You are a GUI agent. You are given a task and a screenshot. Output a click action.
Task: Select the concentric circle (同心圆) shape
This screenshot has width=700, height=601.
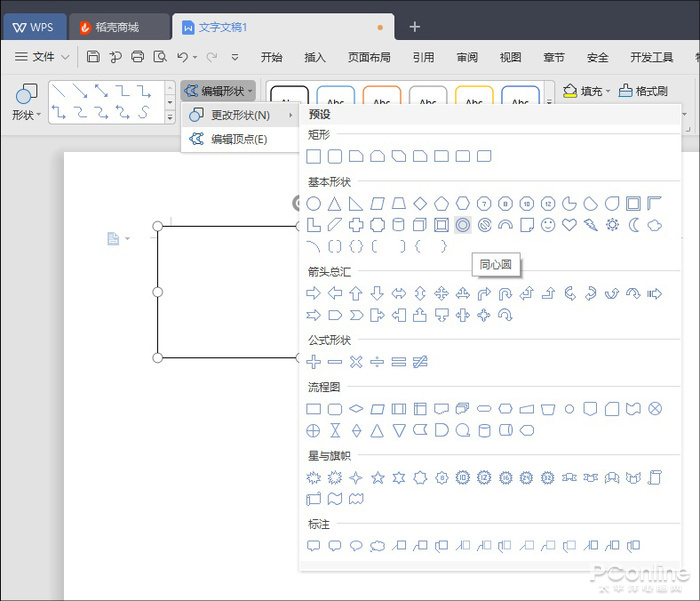click(x=462, y=225)
